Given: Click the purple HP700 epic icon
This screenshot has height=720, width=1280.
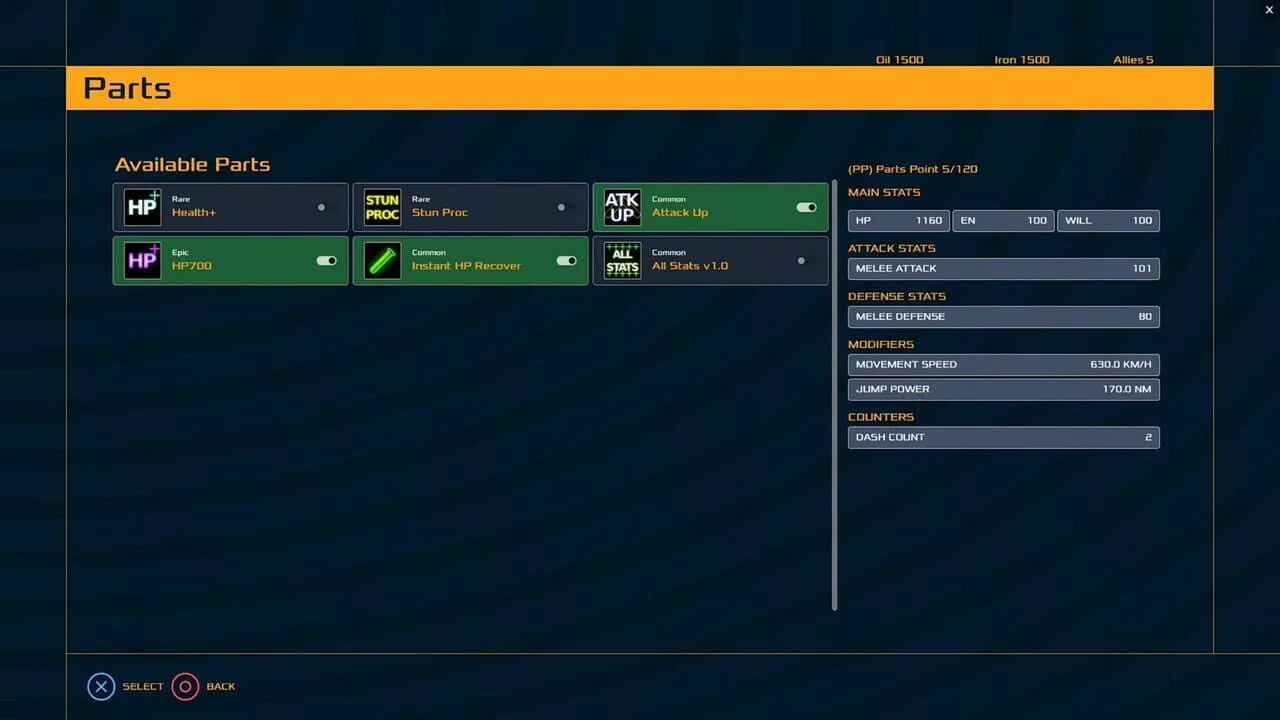Looking at the screenshot, I should [x=142, y=261].
